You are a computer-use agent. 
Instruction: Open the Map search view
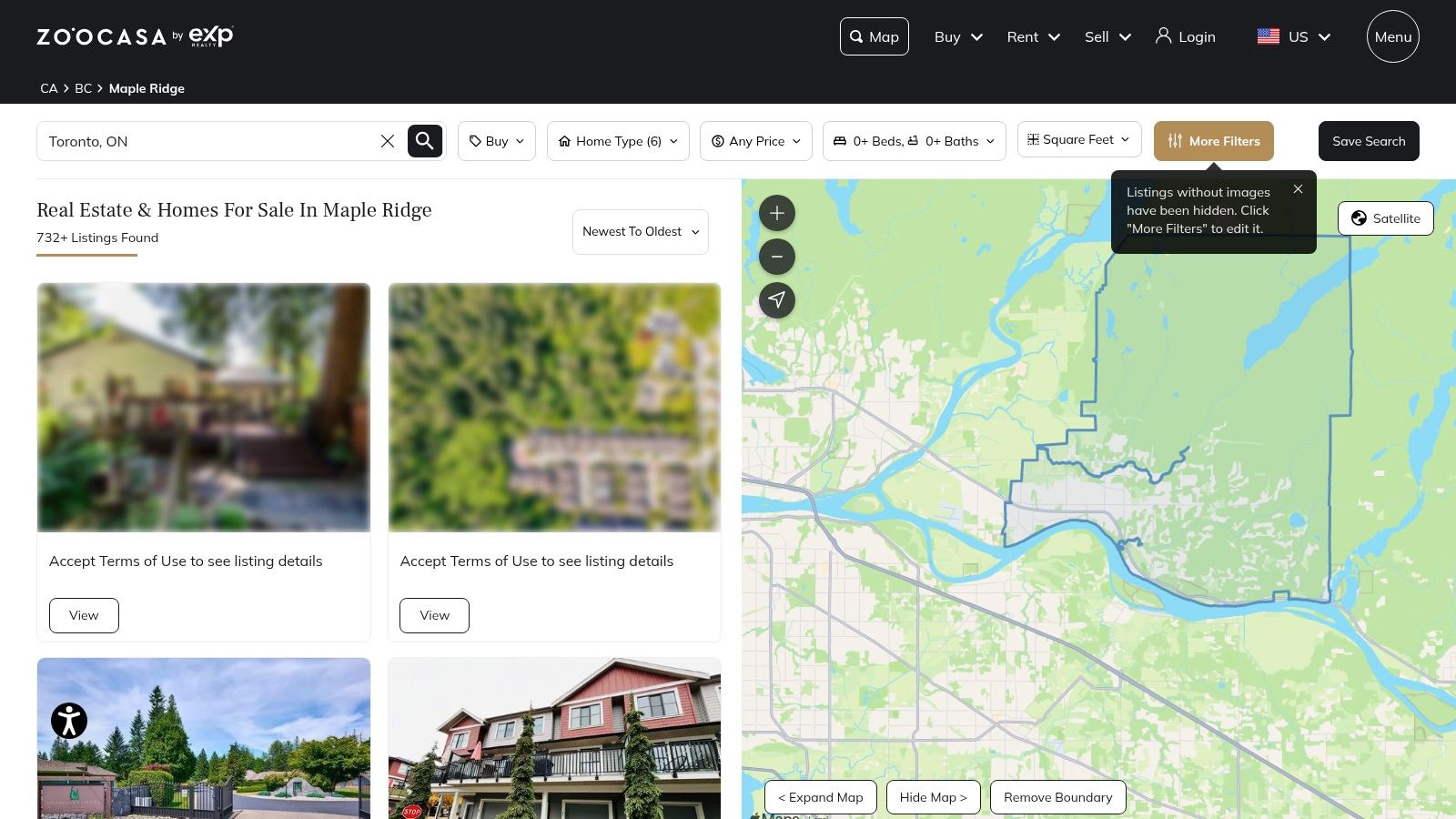tap(875, 36)
